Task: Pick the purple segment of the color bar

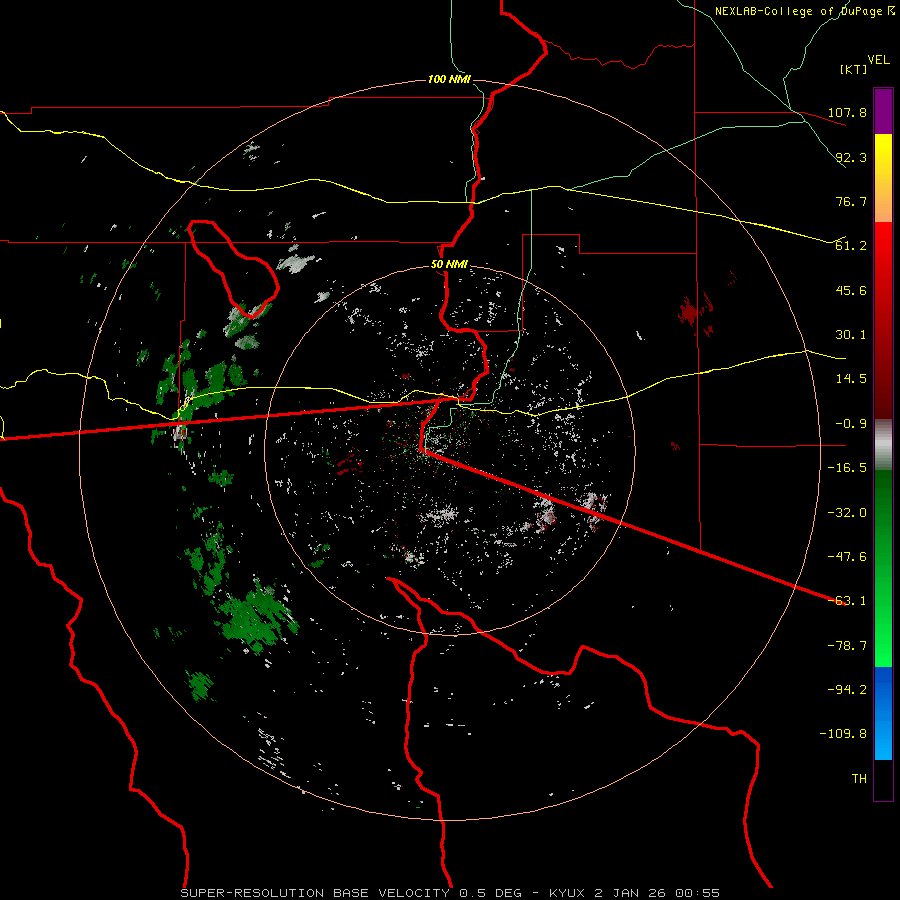Action: pos(883,111)
